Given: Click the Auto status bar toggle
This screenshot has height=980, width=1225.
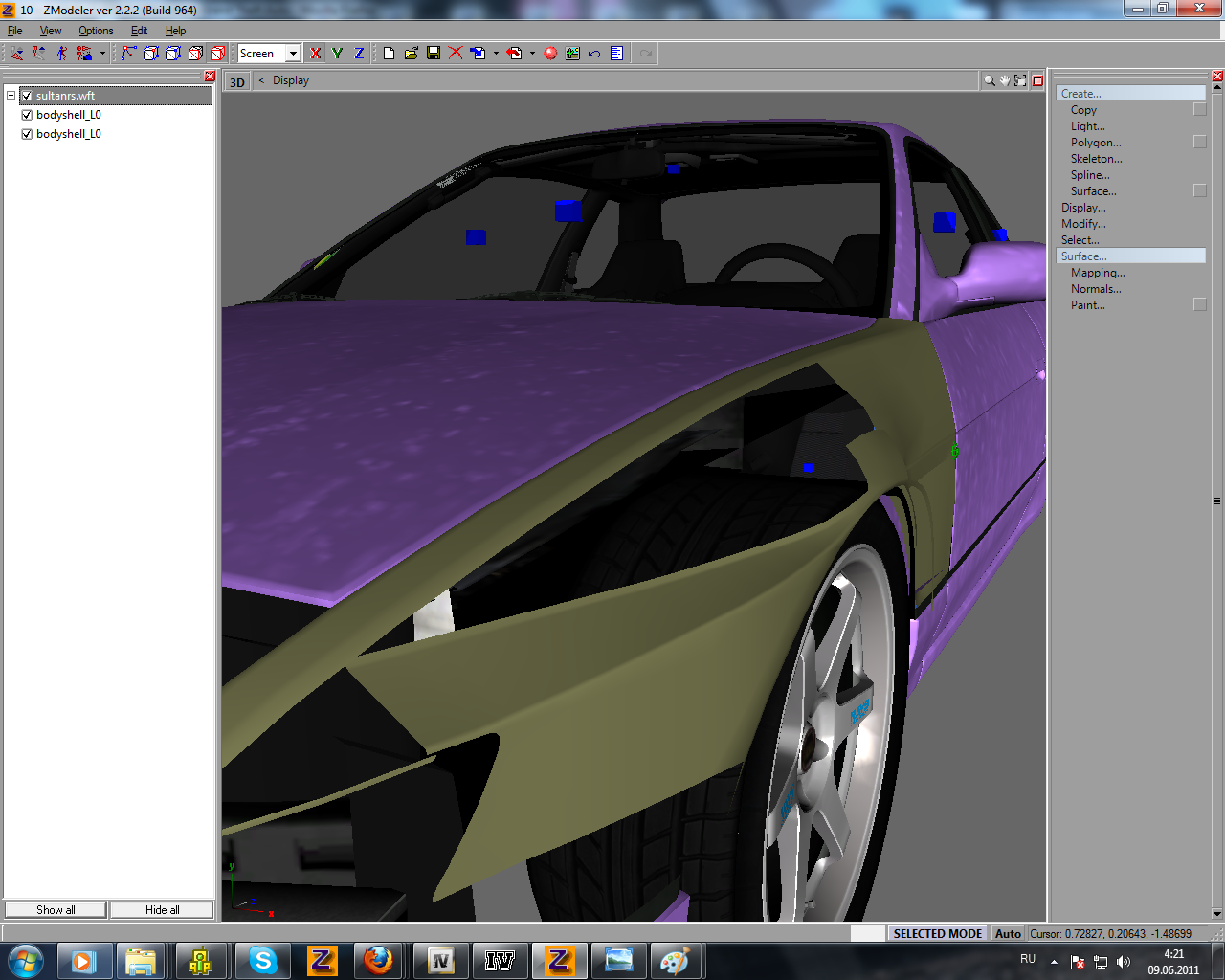Looking at the screenshot, I should pos(1008,933).
